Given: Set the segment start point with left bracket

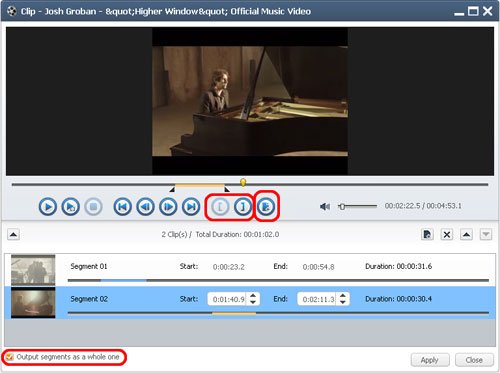Looking at the screenshot, I should (x=220, y=207).
